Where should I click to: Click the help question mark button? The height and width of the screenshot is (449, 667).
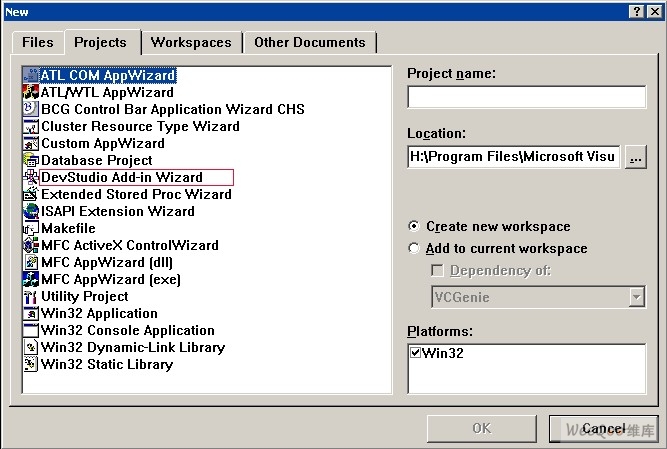pyautogui.click(x=636, y=11)
